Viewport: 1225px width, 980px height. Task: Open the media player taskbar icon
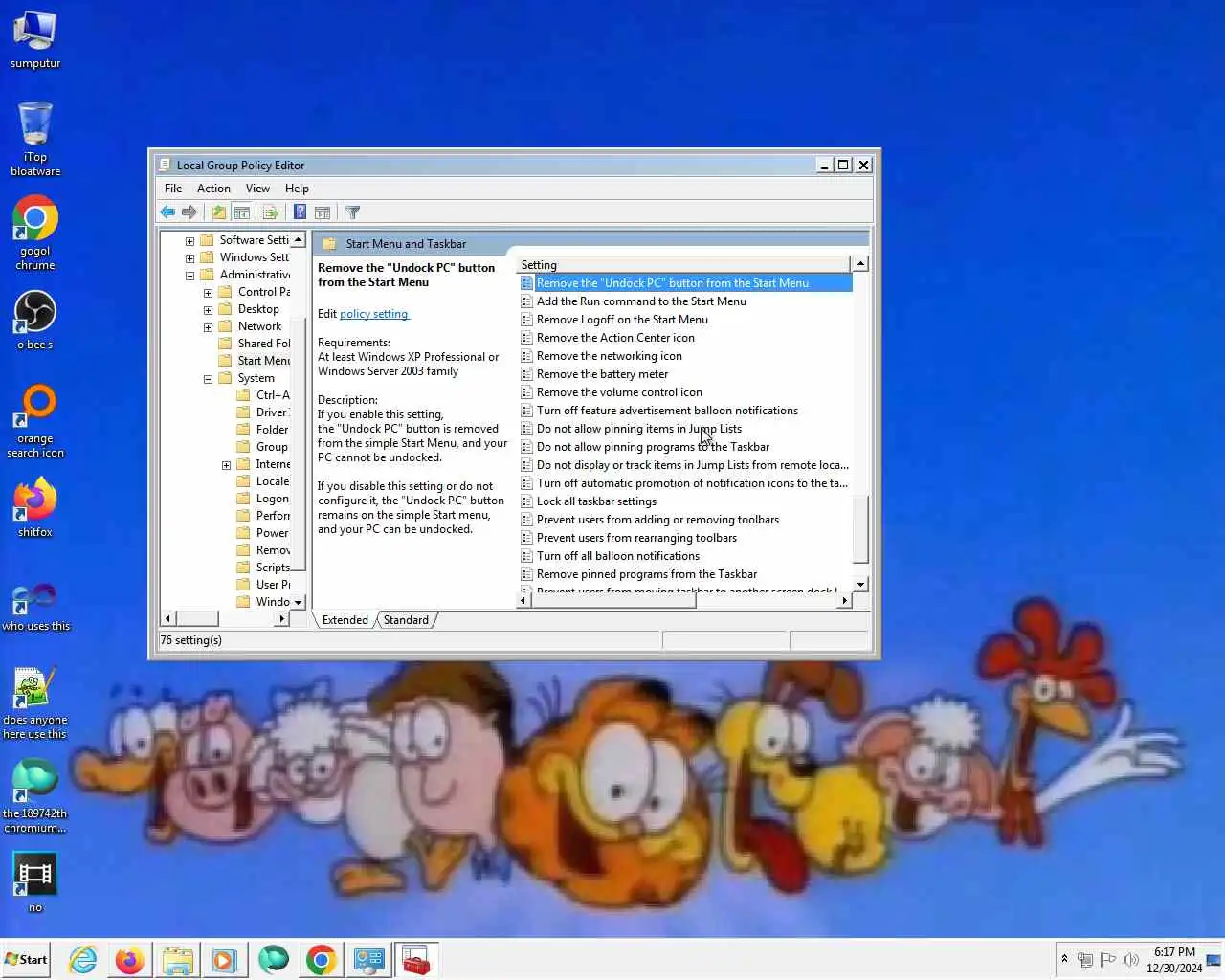[x=225, y=960]
